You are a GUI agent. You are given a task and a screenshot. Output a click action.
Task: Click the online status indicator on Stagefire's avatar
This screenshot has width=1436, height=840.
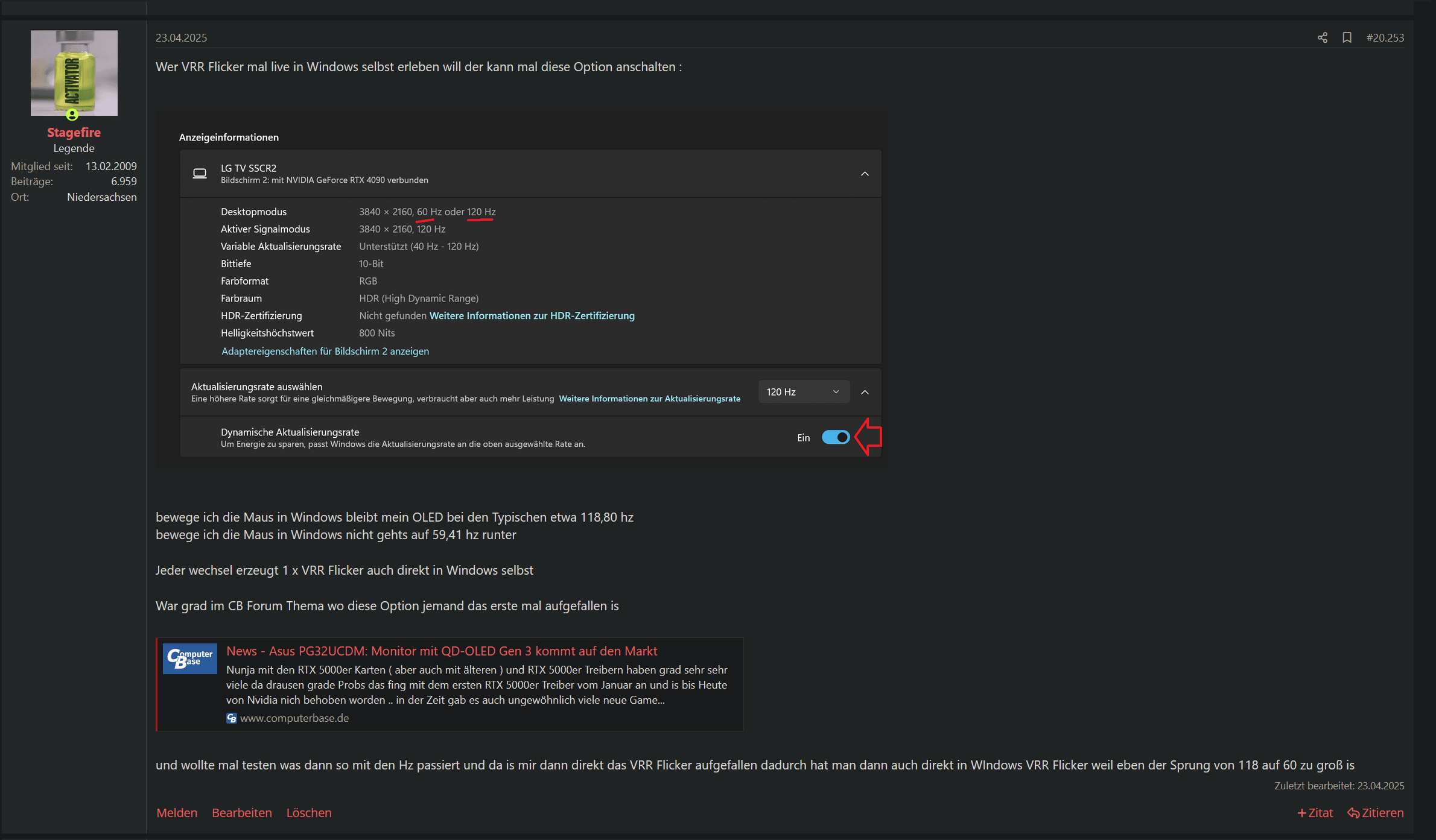(x=74, y=115)
